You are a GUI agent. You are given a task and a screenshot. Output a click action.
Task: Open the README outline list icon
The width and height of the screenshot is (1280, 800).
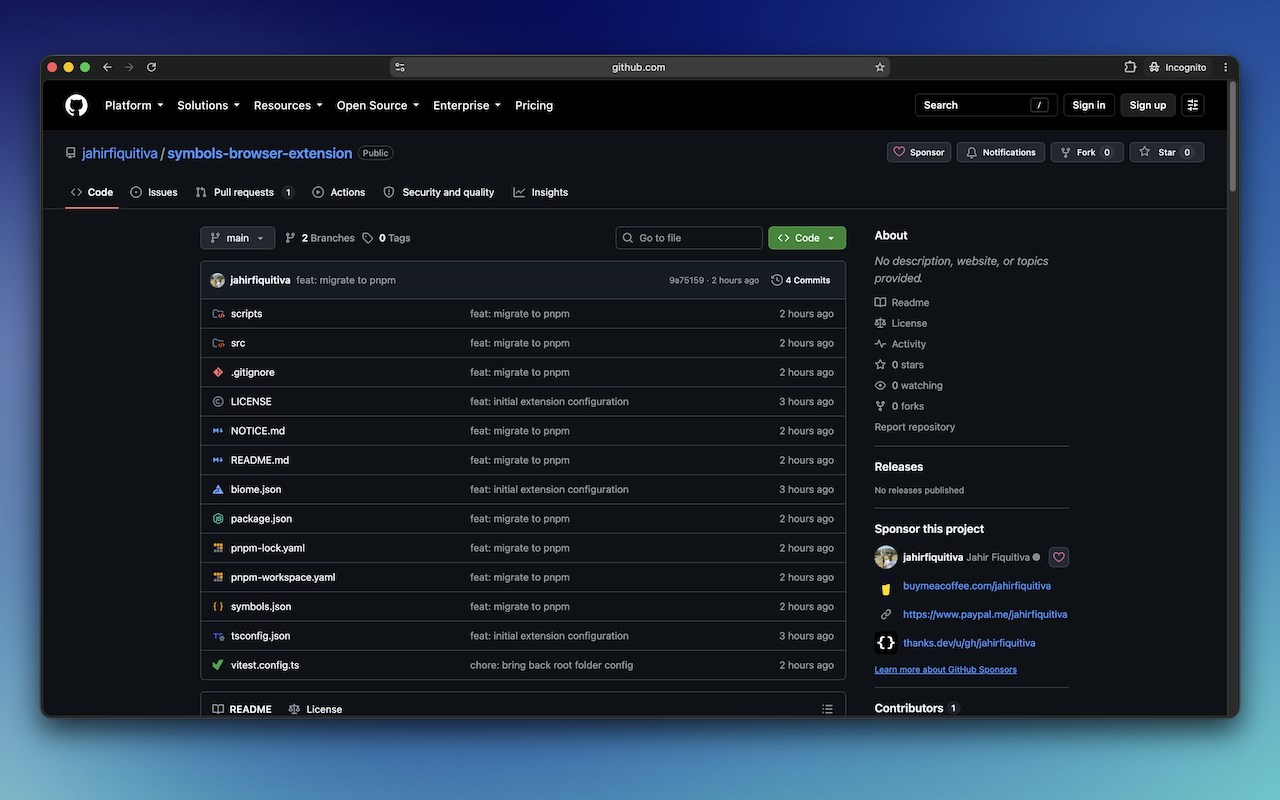click(x=827, y=709)
